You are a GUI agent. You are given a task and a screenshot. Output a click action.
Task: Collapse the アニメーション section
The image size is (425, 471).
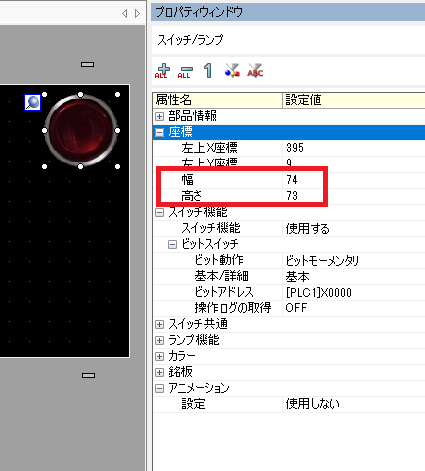(x=160, y=388)
